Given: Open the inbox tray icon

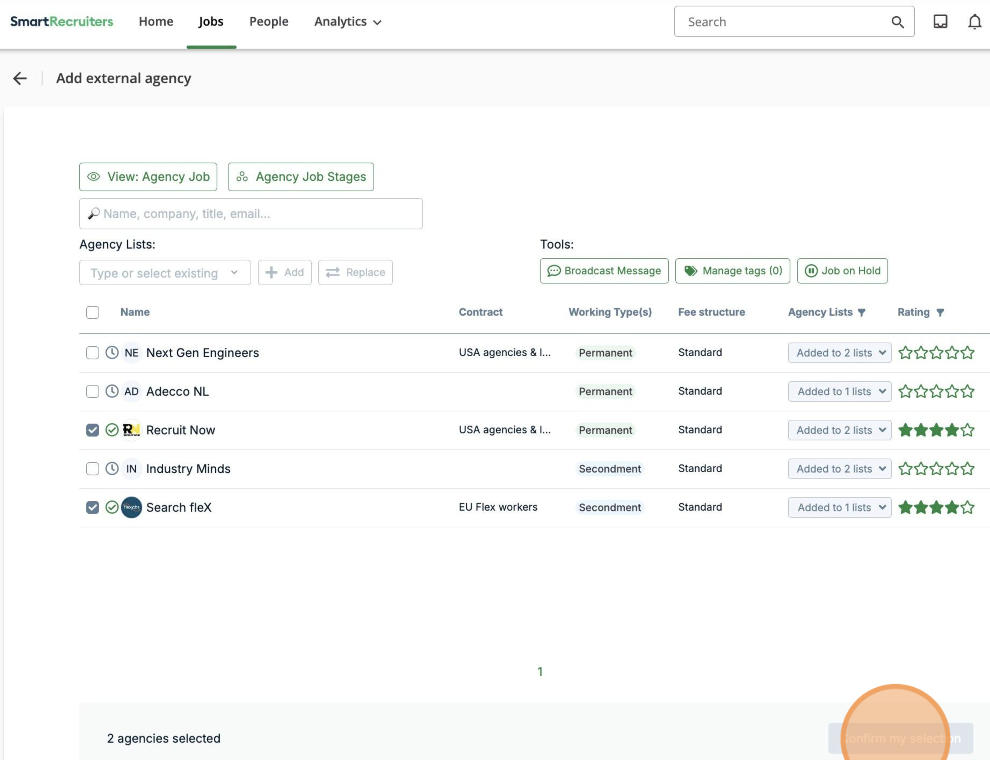Looking at the screenshot, I should tap(940, 21).
